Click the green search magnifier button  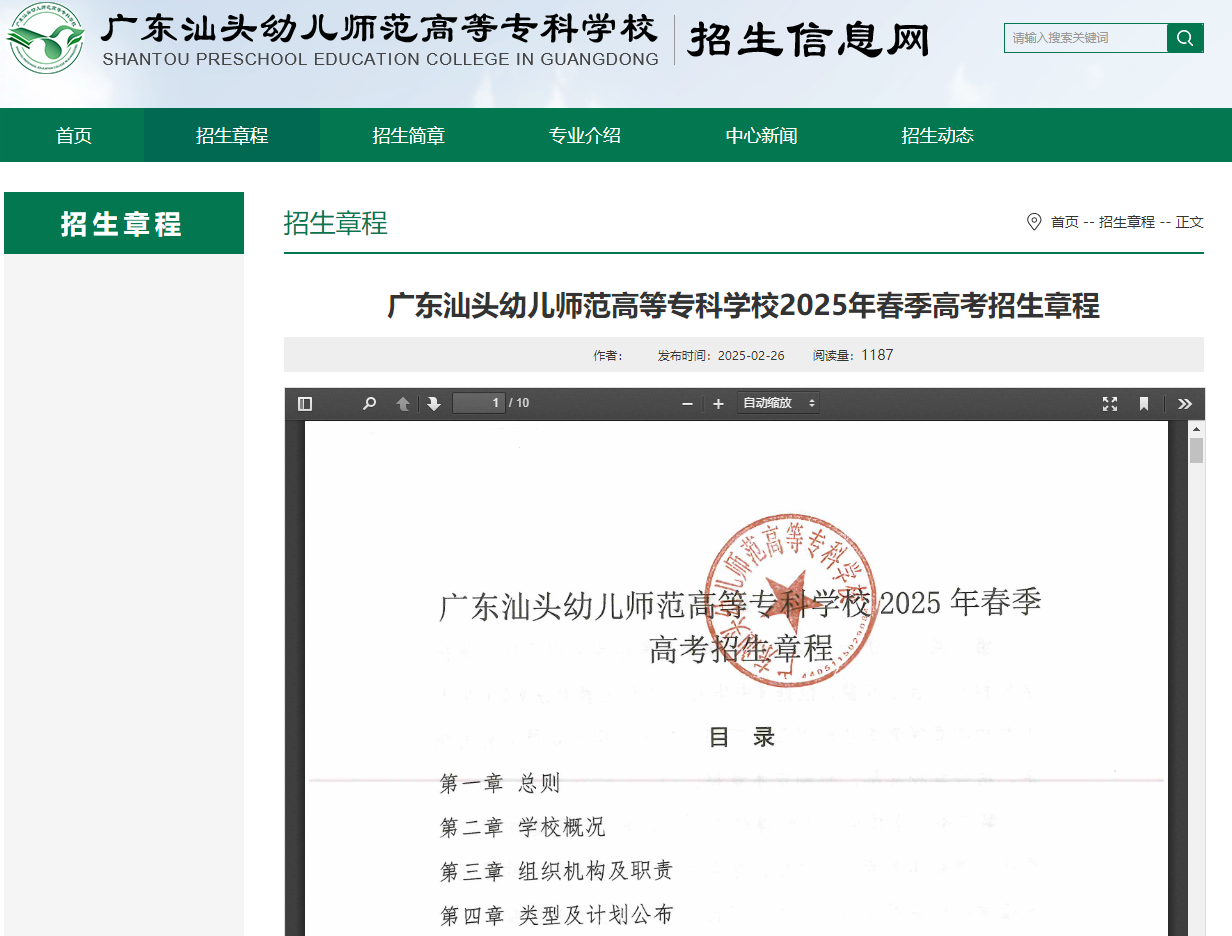[1185, 37]
